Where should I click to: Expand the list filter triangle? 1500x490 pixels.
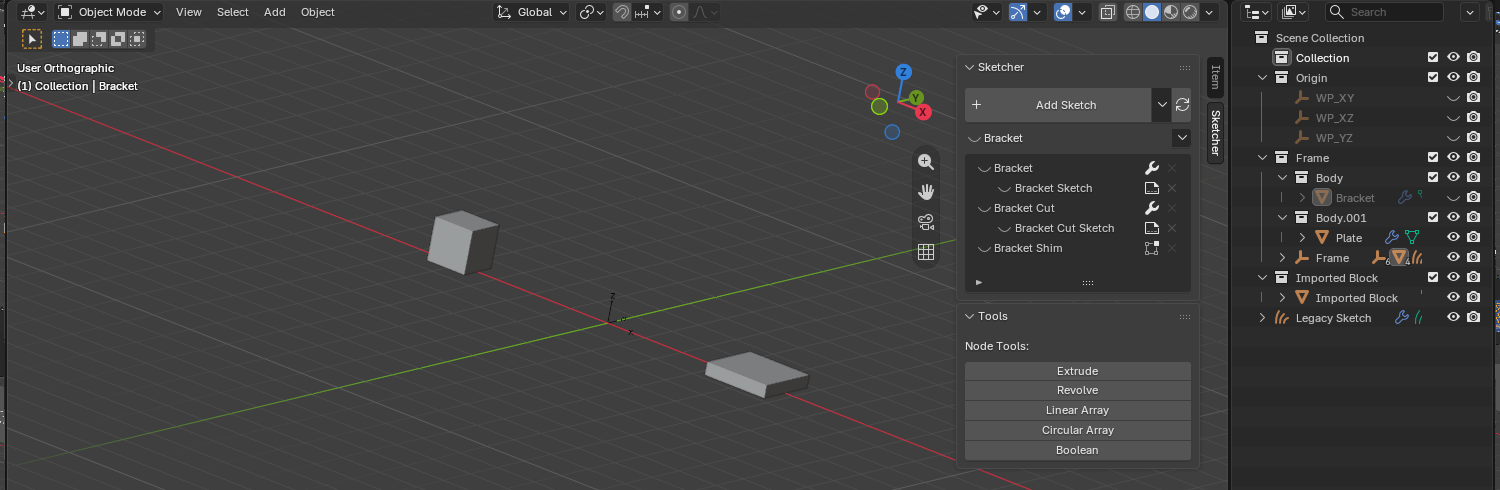979,283
